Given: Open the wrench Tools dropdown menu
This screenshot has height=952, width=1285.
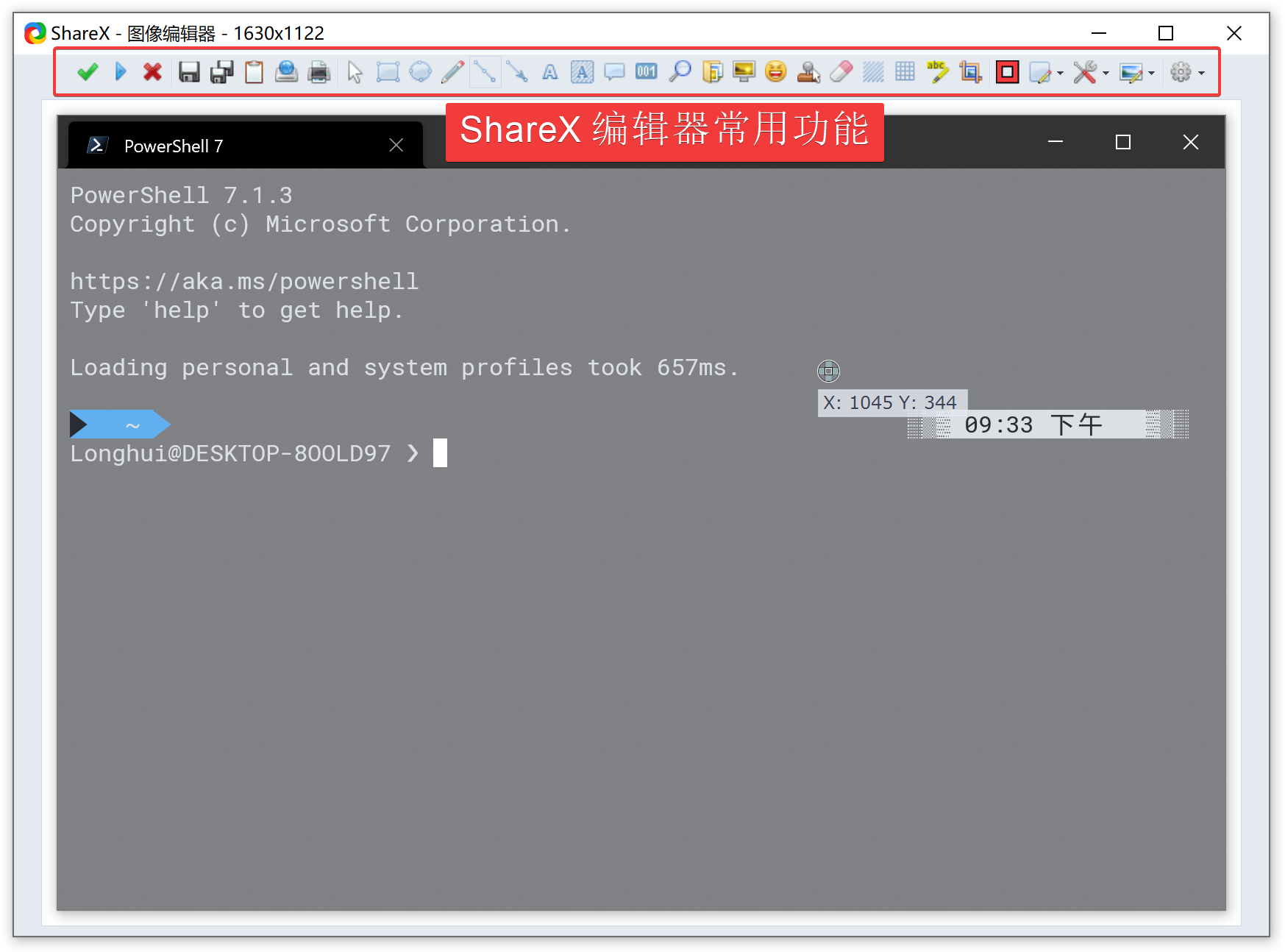Looking at the screenshot, I should coord(1092,72).
